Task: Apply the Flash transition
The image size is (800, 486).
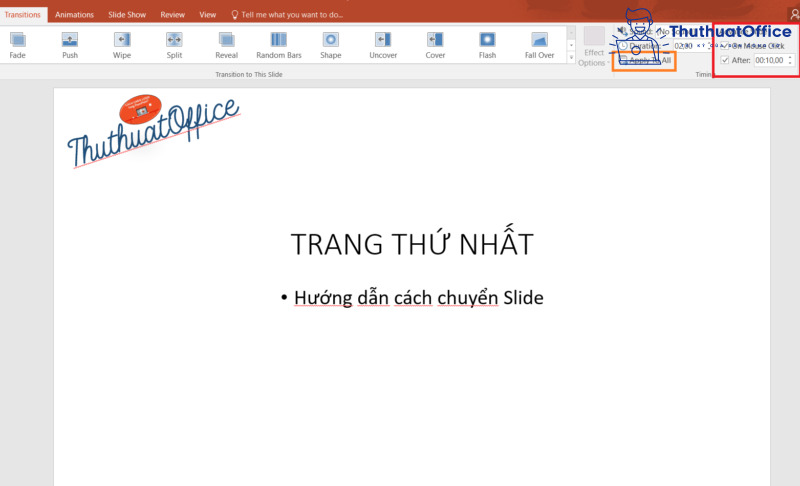Action: [x=487, y=45]
